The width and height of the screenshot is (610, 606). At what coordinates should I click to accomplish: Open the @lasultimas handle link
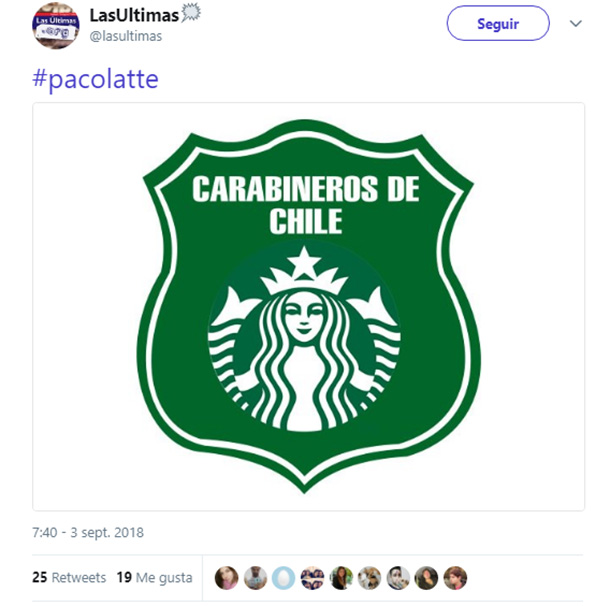(126, 36)
